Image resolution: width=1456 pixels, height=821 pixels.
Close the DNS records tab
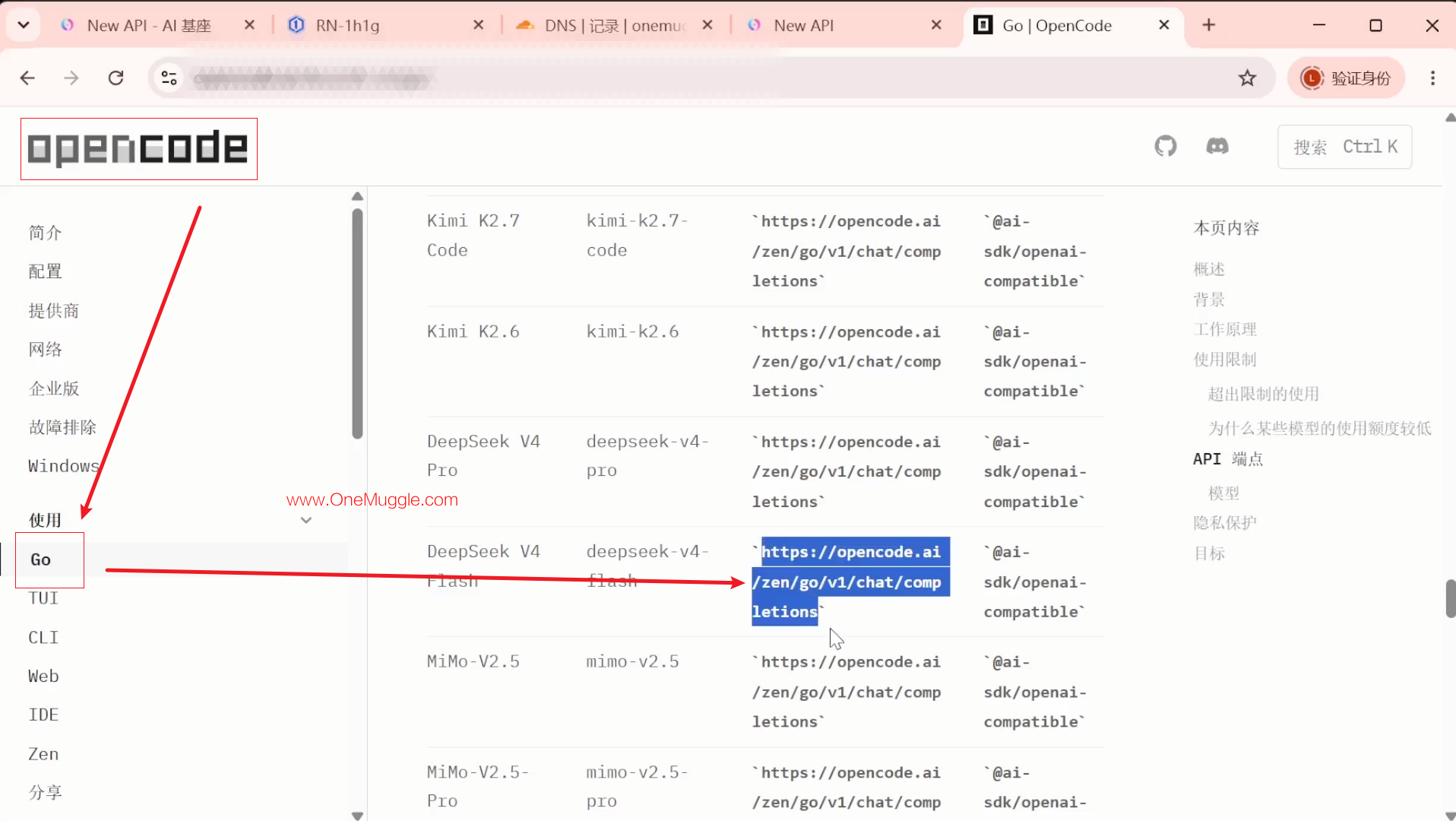tap(707, 25)
